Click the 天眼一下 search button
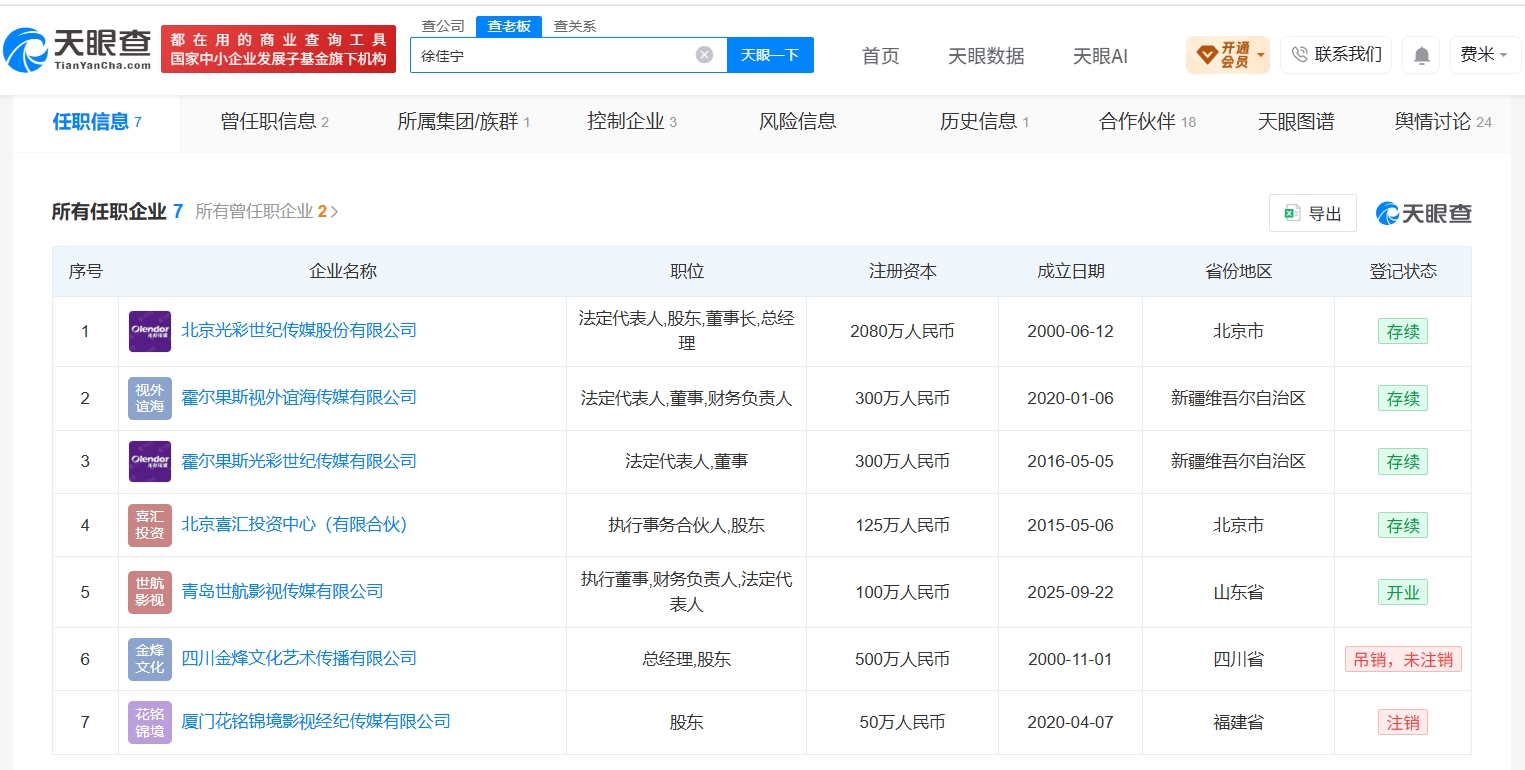Image resolution: width=1525 pixels, height=770 pixels. pos(770,55)
